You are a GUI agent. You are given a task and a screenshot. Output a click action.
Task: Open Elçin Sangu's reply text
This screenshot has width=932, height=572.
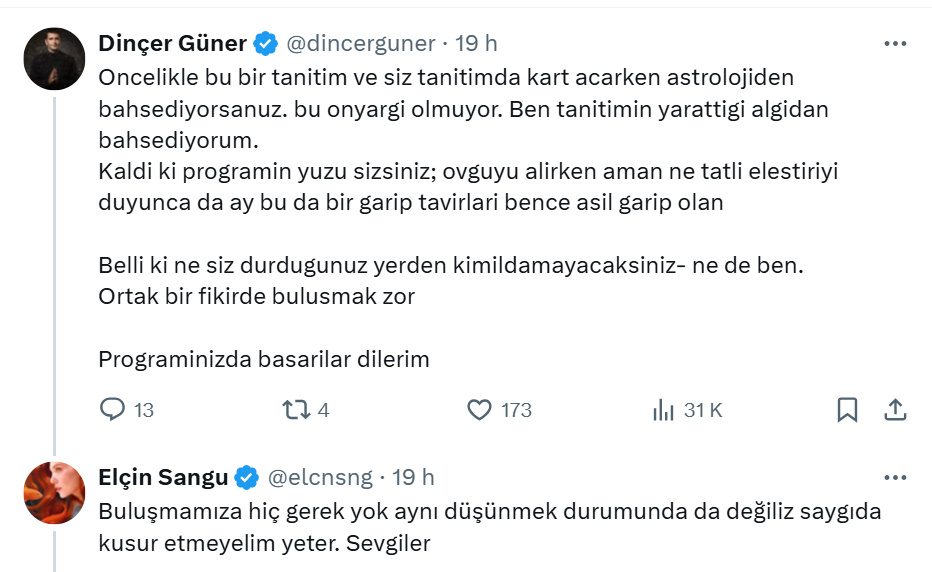click(490, 526)
